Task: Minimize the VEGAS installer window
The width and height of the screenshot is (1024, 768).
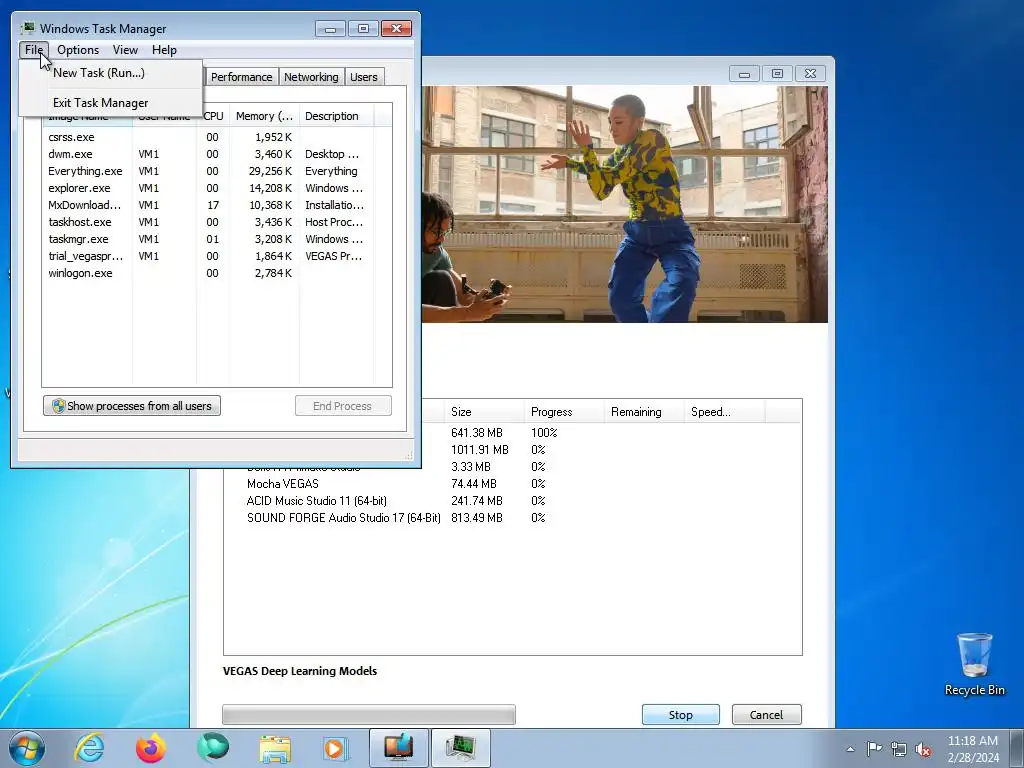Action: (x=744, y=74)
